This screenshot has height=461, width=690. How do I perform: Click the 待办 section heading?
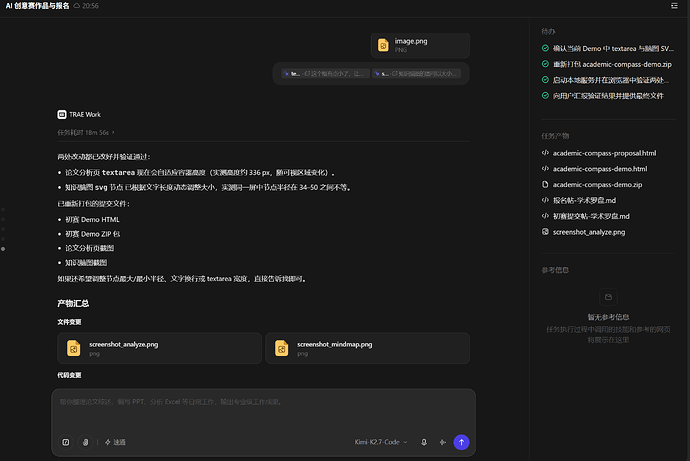pos(548,31)
